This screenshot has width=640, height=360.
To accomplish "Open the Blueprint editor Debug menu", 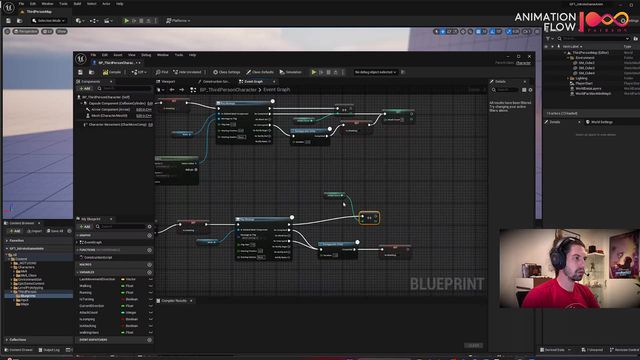I will (146, 55).
